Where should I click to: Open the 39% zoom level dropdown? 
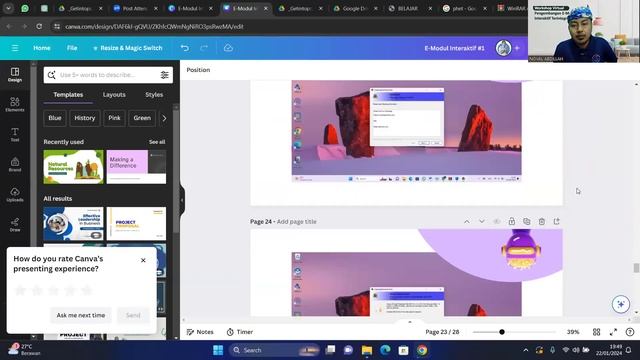(x=573, y=332)
